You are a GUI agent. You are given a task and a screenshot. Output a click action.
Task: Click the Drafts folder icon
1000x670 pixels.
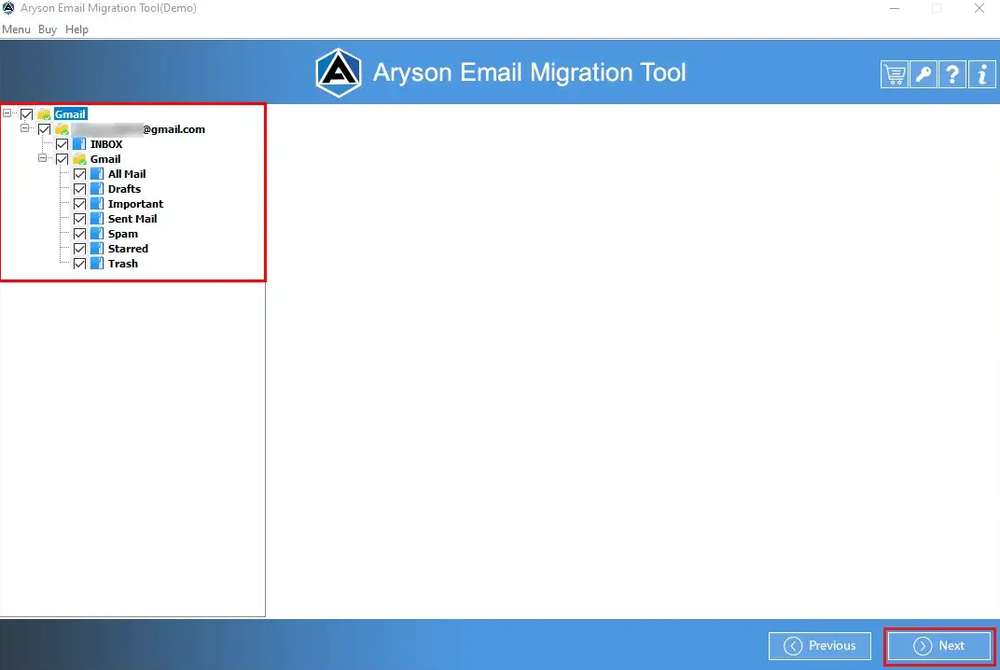97,189
